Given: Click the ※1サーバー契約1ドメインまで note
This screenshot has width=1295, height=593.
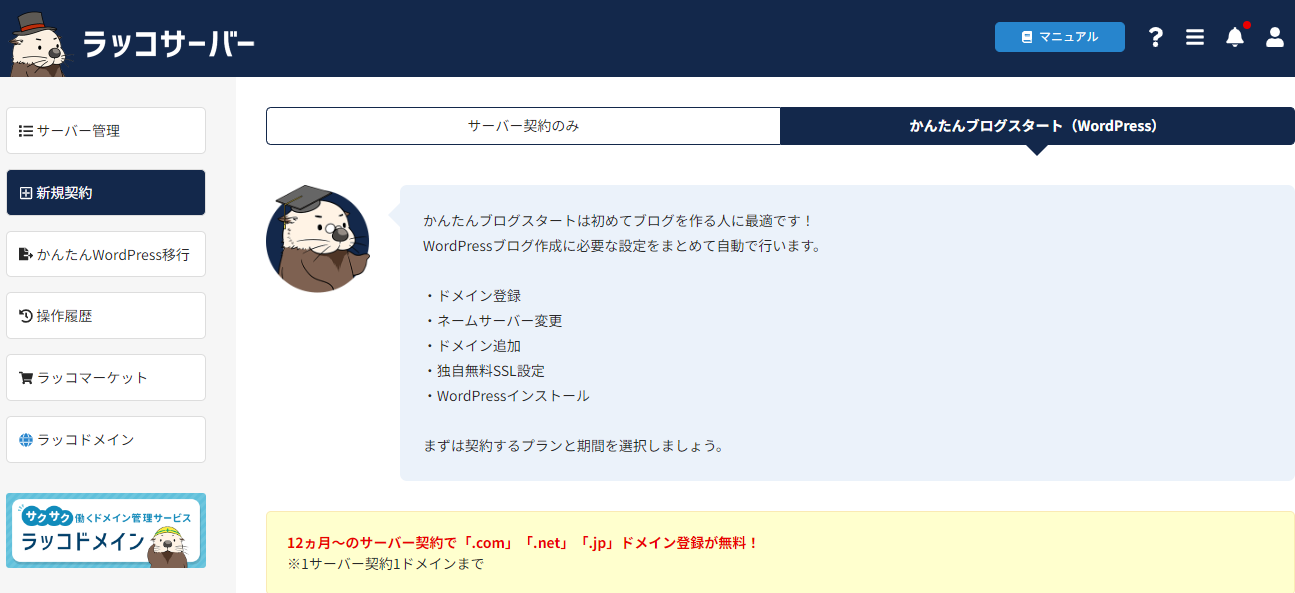Looking at the screenshot, I should point(385,564).
